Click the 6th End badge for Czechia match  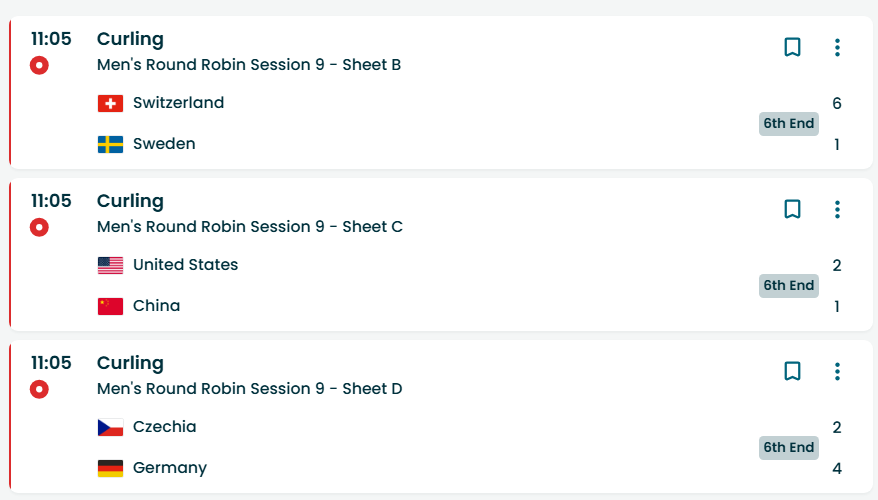point(788,448)
